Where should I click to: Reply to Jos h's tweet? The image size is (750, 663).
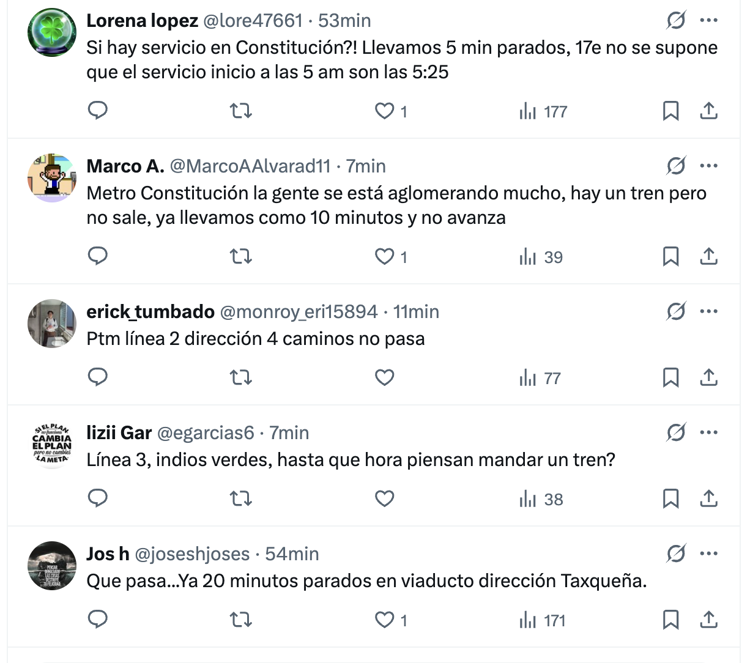tap(98, 620)
